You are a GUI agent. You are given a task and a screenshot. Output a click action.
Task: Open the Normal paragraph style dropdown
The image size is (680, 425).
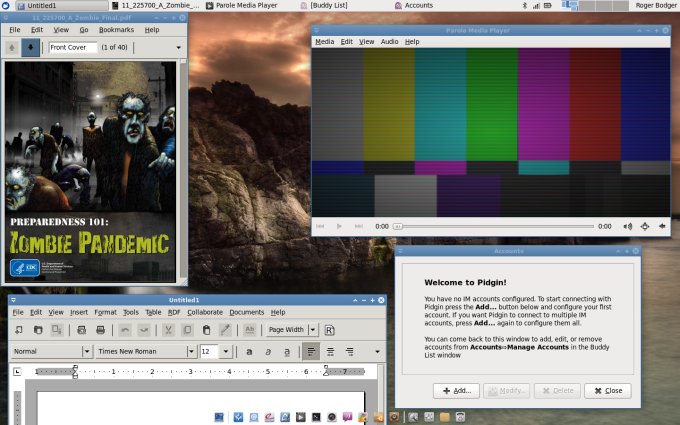click(87, 352)
